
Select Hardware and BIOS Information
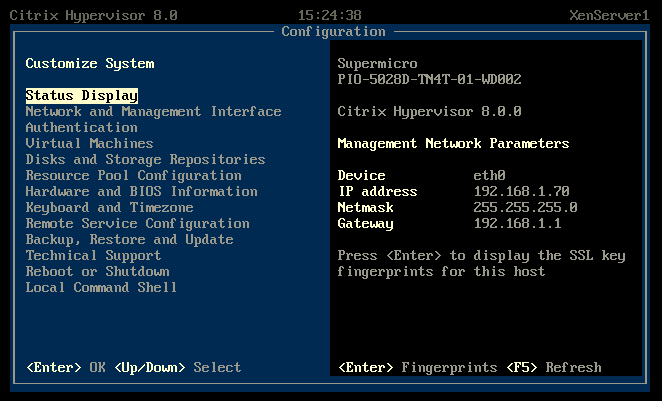point(141,191)
